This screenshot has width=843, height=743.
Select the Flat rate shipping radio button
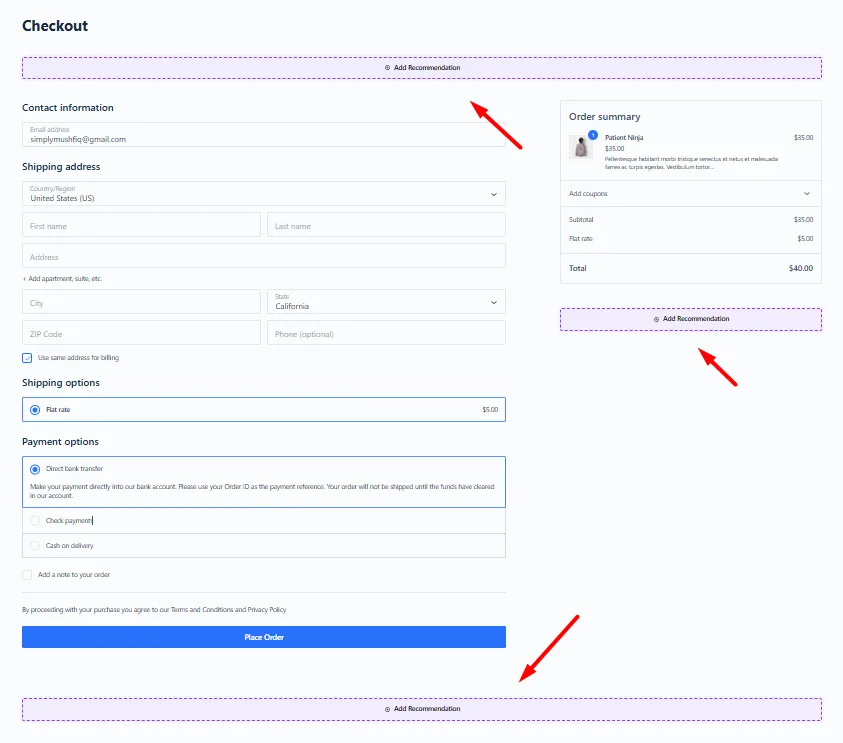pyautogui.click(x=35, y=410)
